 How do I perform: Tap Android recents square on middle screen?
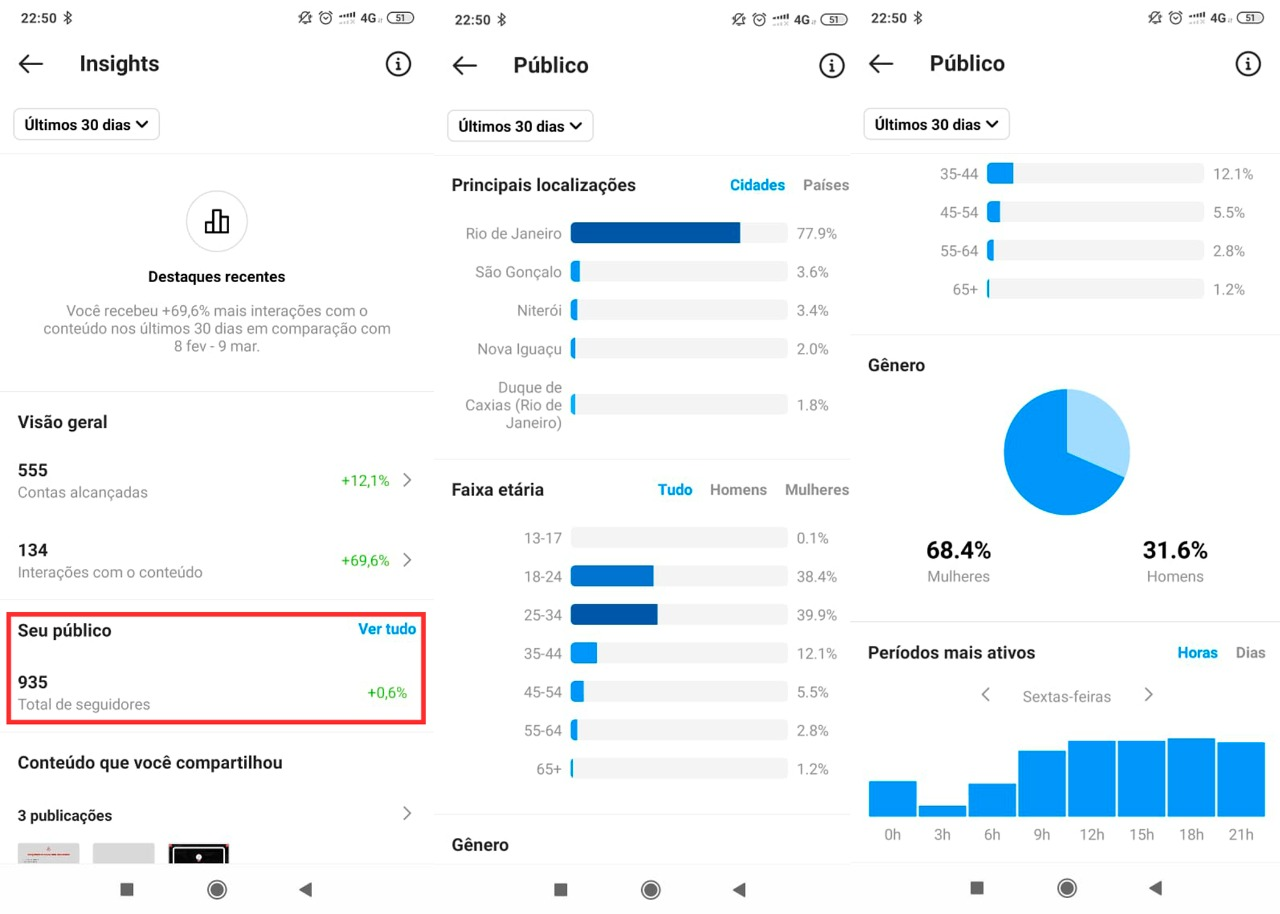pos(561,889)
